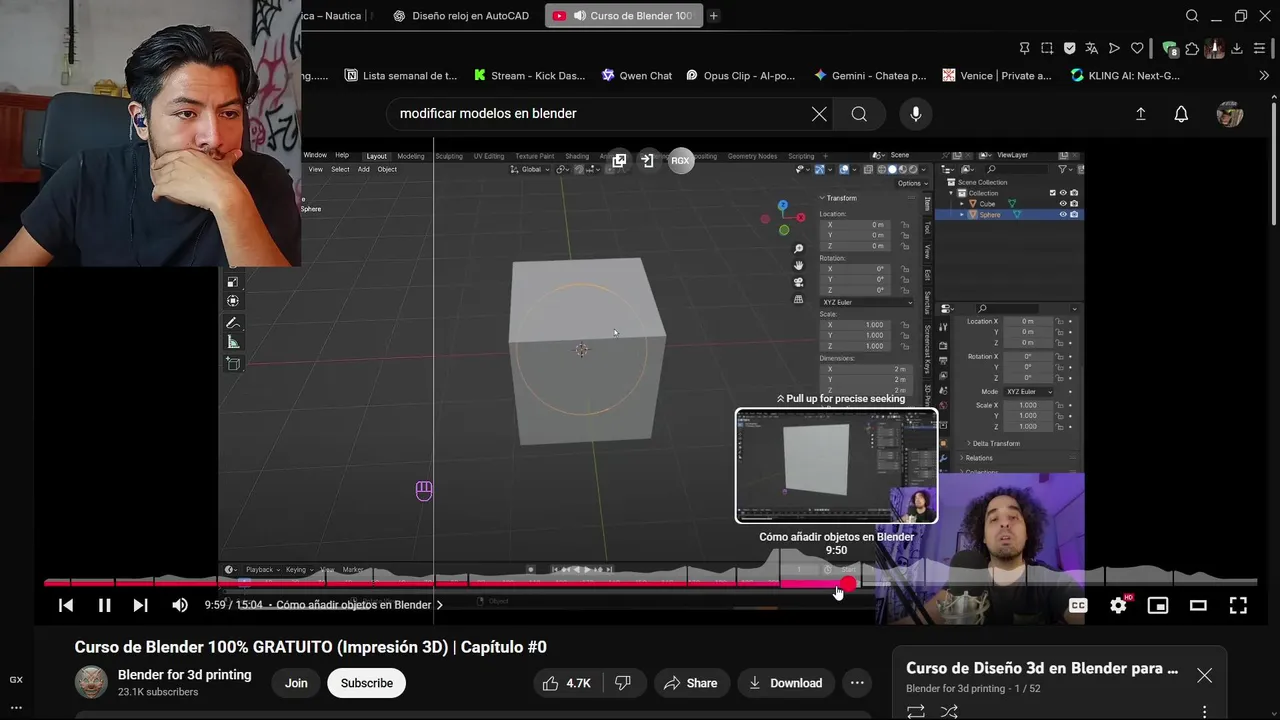Open Qwen Chat bookmark
1280x720 pixels.
tap(637, 75)
